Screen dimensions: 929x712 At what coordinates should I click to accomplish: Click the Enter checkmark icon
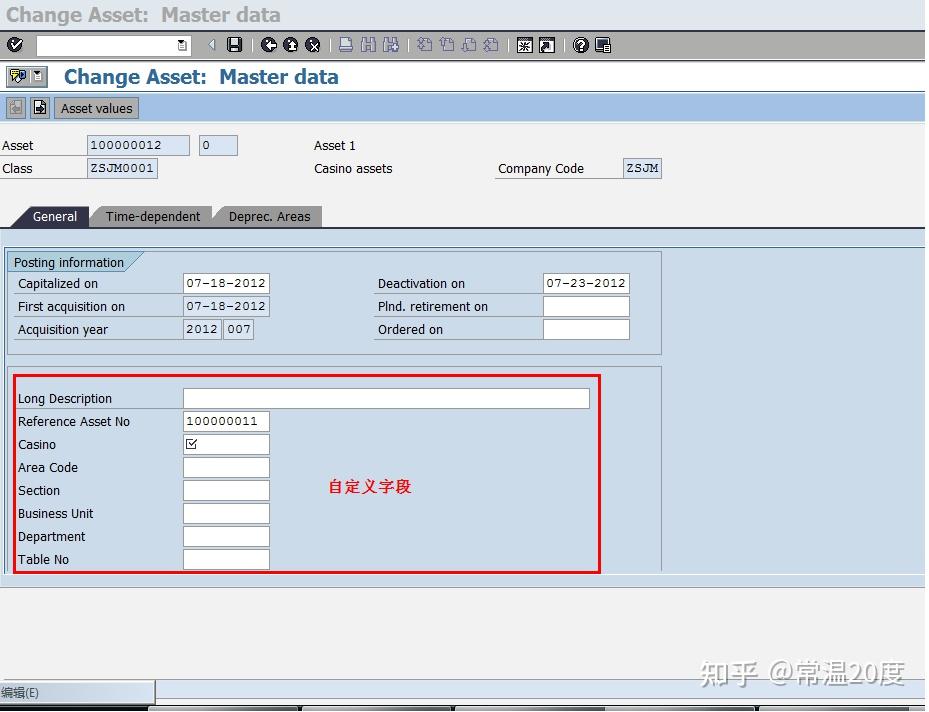click(14, 45)
